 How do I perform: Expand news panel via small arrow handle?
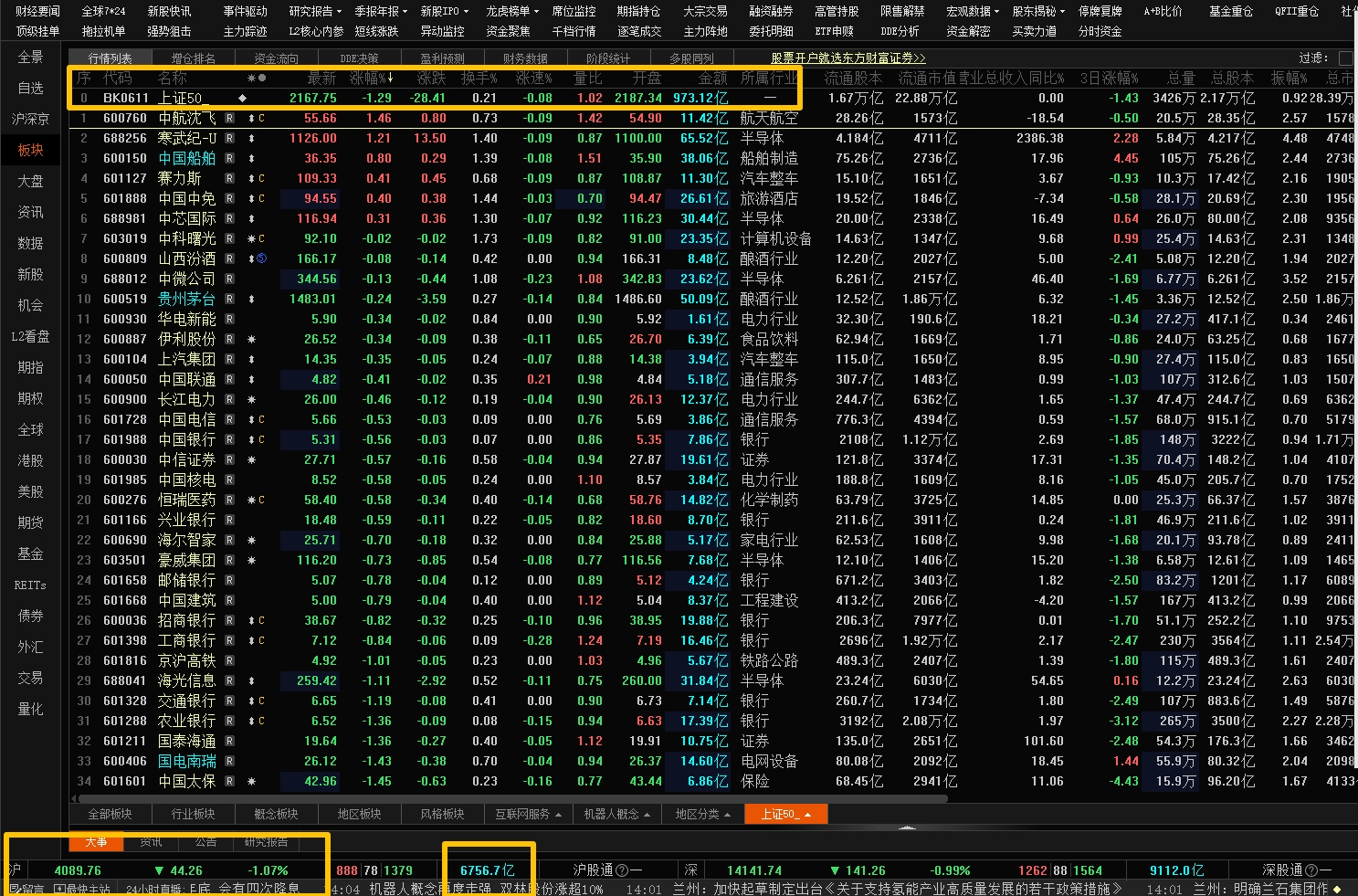[x=907, y=827]
